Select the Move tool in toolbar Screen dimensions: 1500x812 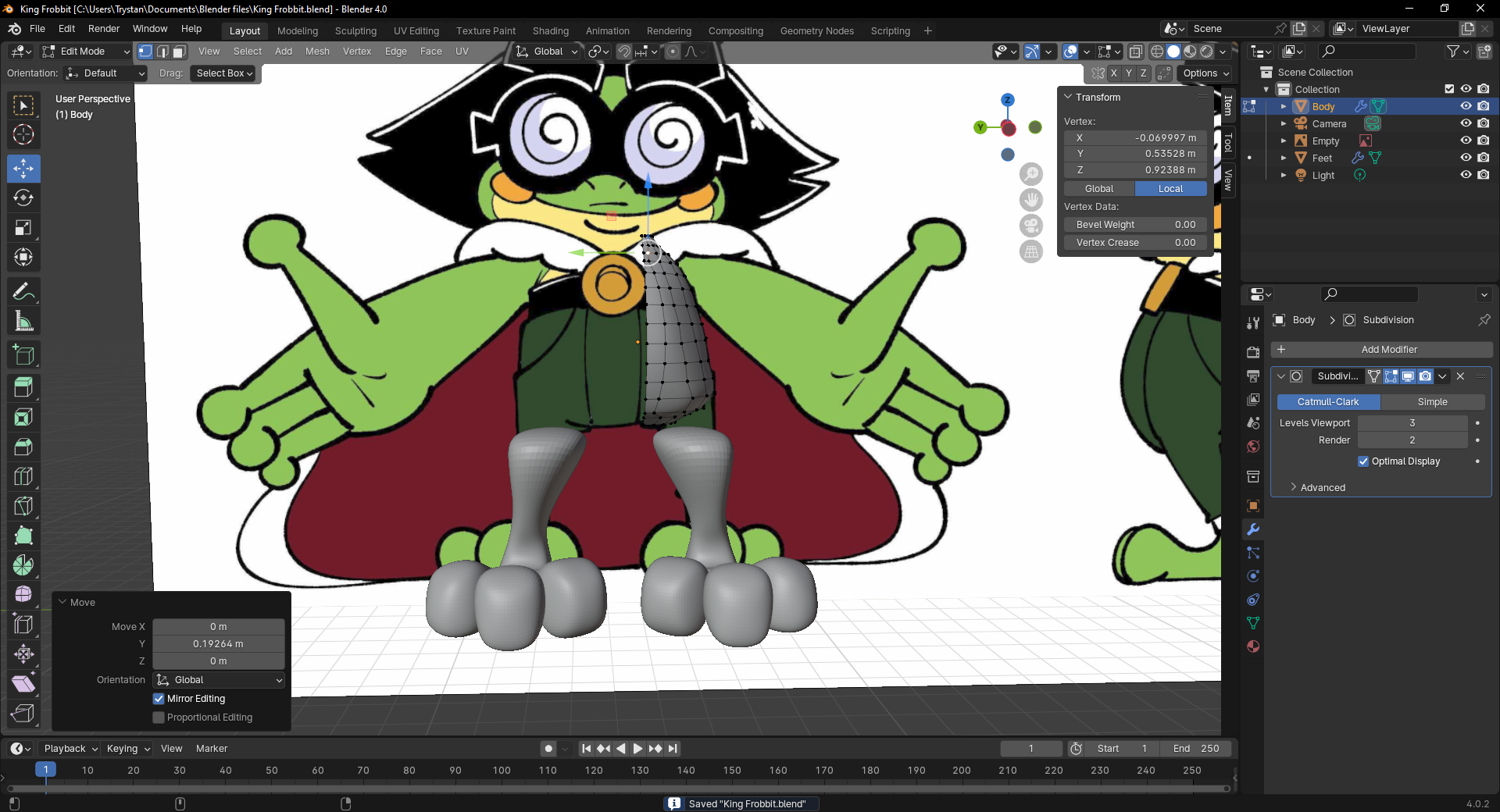pos(23,168)
